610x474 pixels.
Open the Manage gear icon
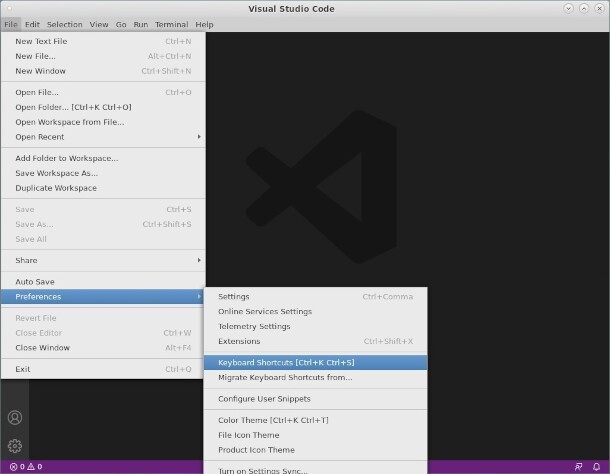(x=15, y=446)
